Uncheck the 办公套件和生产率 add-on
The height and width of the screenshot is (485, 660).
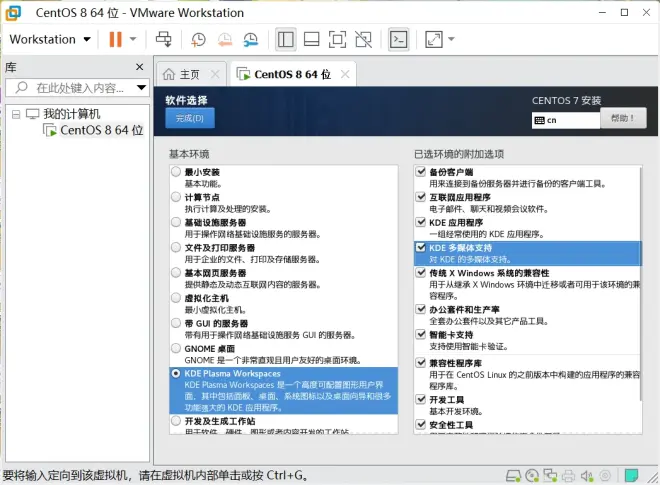click(x=420, y=309)
